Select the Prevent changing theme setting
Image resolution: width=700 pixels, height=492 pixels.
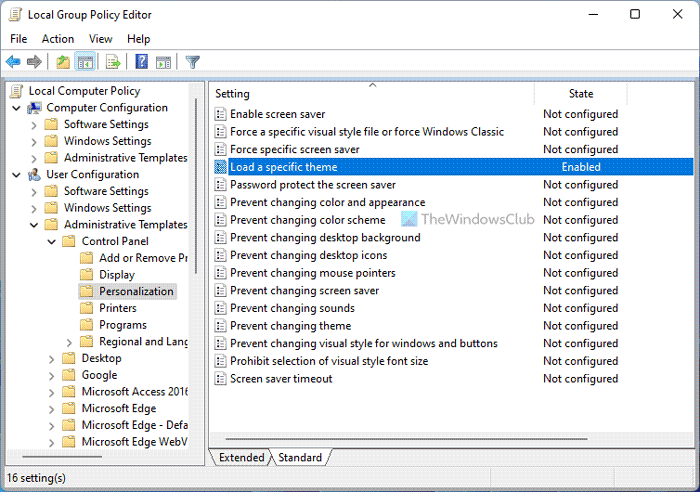(290, 326)
